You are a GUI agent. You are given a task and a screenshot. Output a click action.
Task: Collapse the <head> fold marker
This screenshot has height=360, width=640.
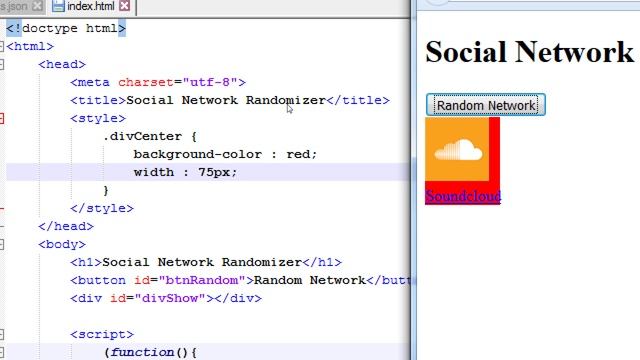click(1, 64)
